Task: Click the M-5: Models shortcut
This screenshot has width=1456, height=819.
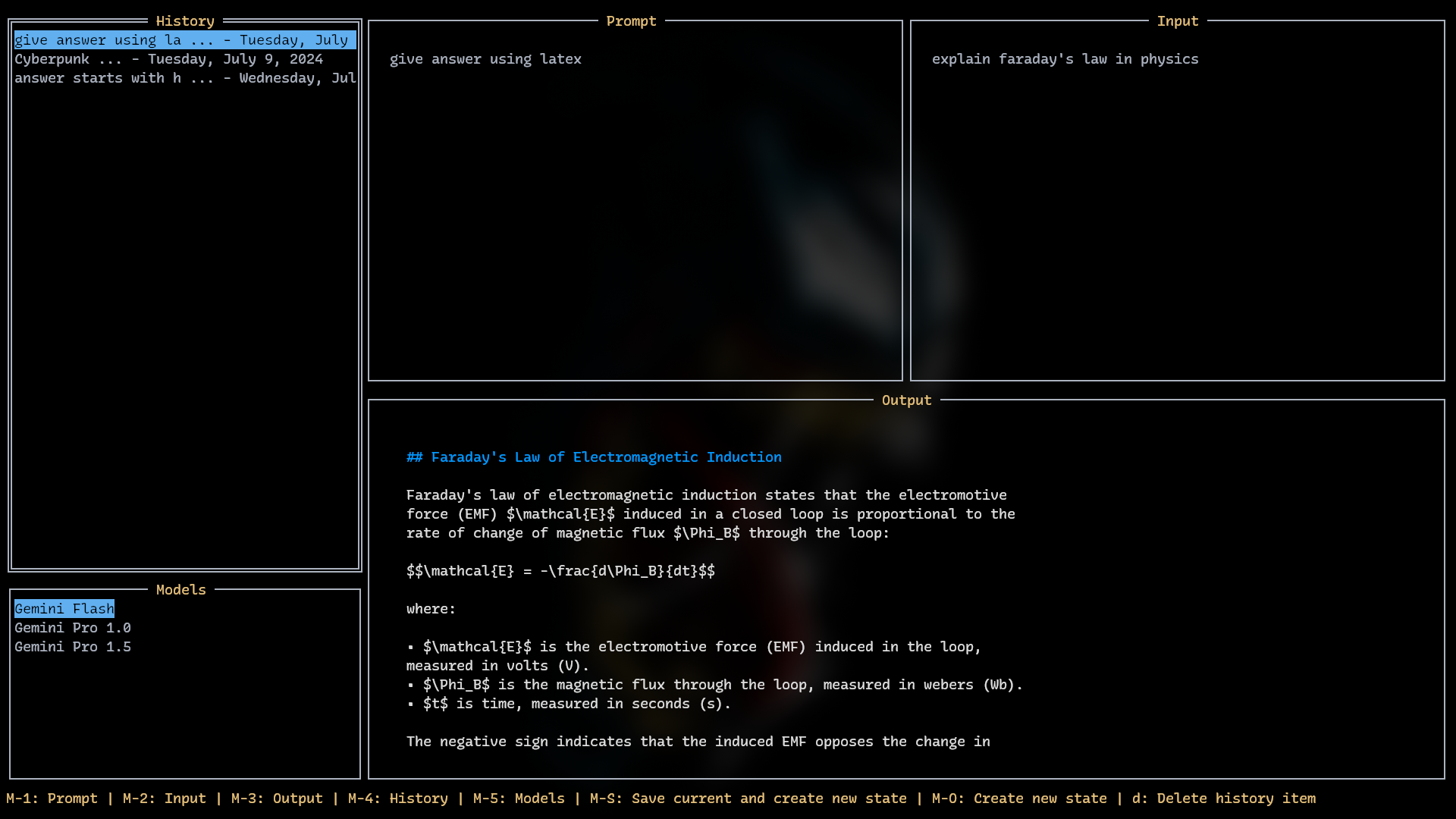Action: pos(519,799)
